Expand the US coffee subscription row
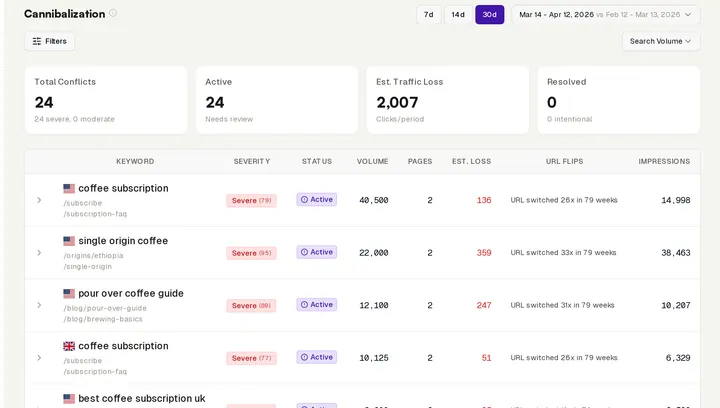The width and height of the screenshot is (720, 408). [39, 200]
